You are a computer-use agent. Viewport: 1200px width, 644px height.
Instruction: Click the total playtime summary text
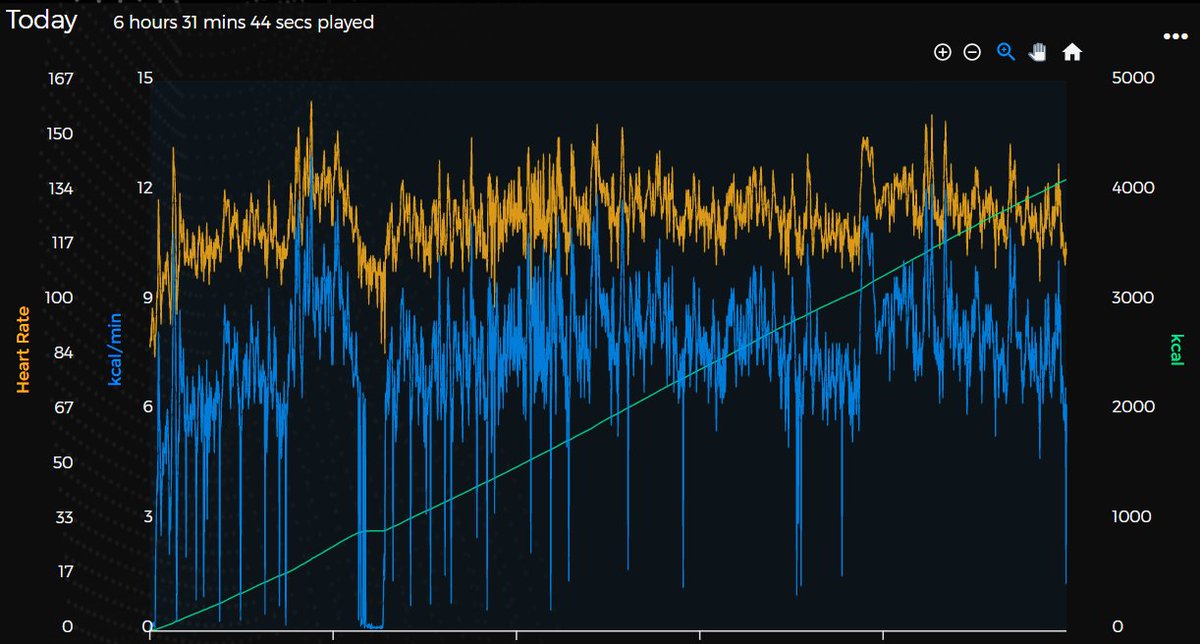point(243,22)
